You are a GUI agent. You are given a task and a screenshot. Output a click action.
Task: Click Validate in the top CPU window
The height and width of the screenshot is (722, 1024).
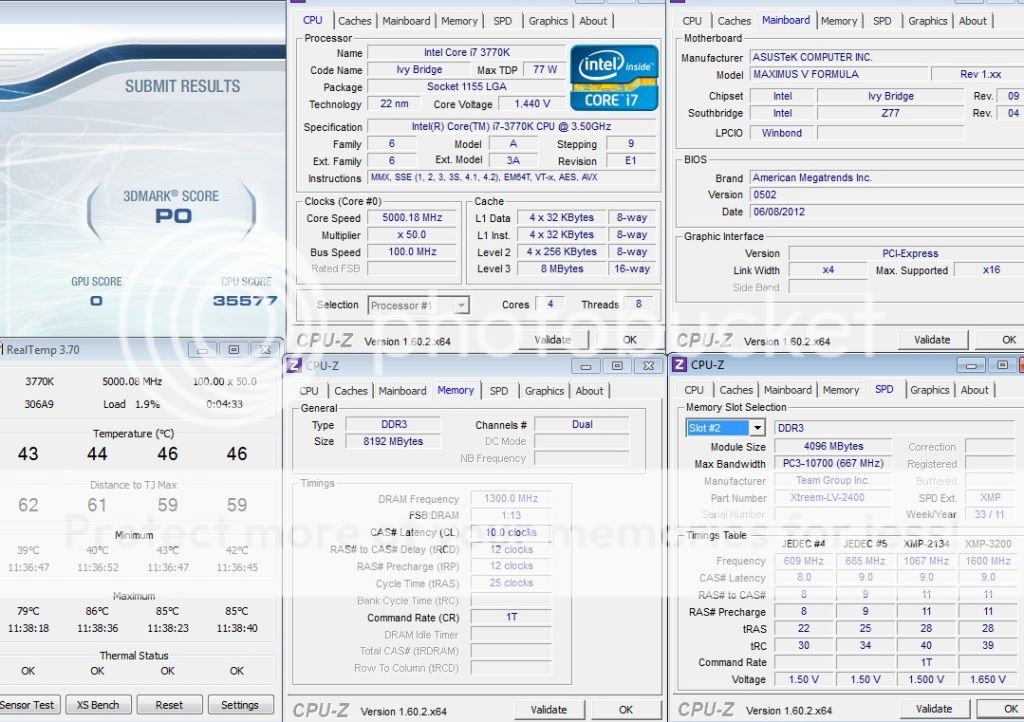coord(552,340)
